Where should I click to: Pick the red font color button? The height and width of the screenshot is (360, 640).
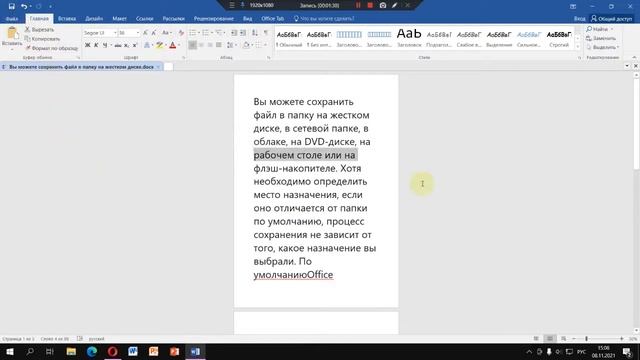click(173, 45)
